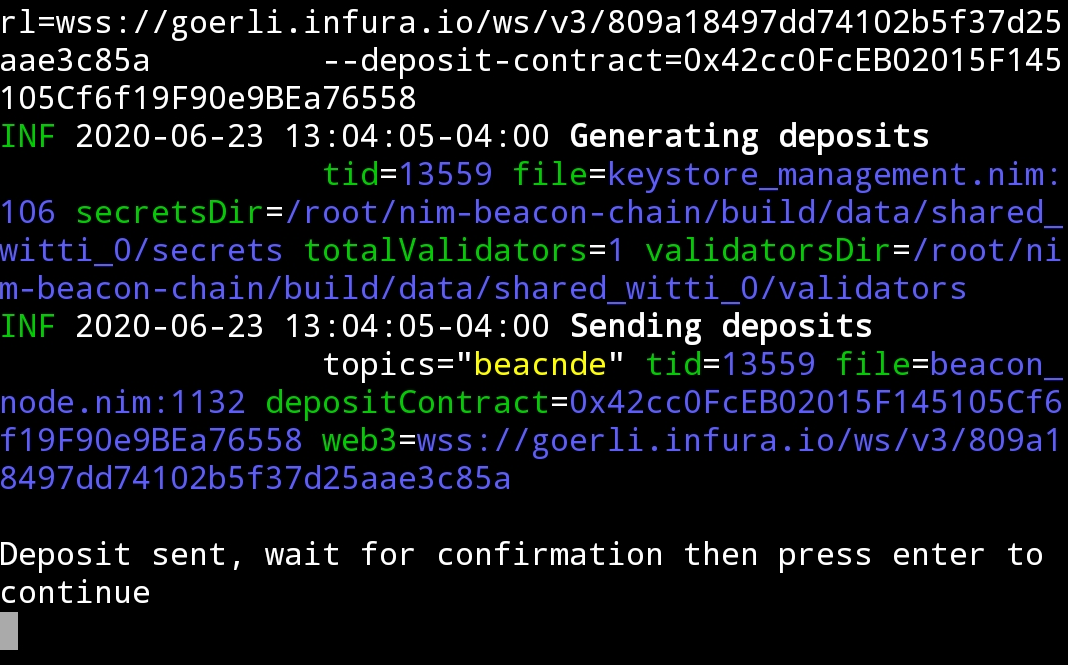Click the green secretsDir key
This screenshot has height=665, width=1068.
pyautogui.click(x=169, y=213)
